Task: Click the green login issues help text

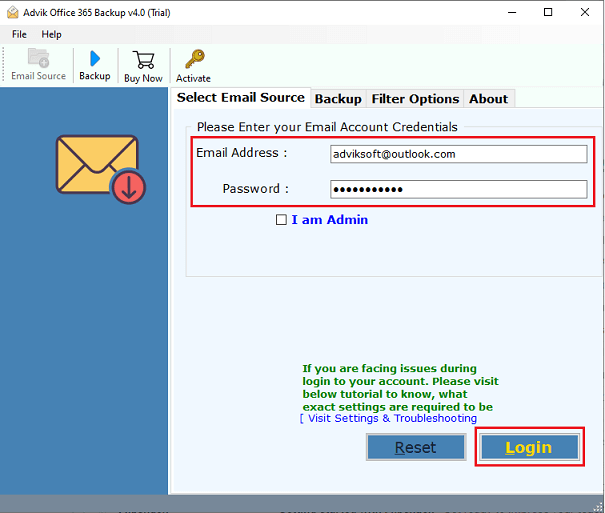Action: click(400, 388)
